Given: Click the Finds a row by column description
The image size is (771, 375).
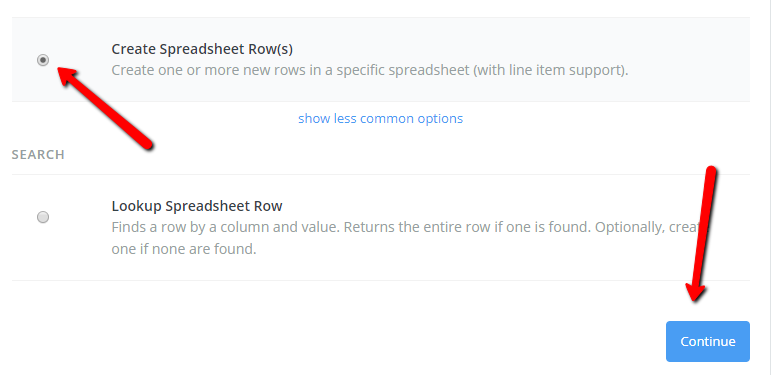Looking at the screenshot, I should tap(408, 238).
